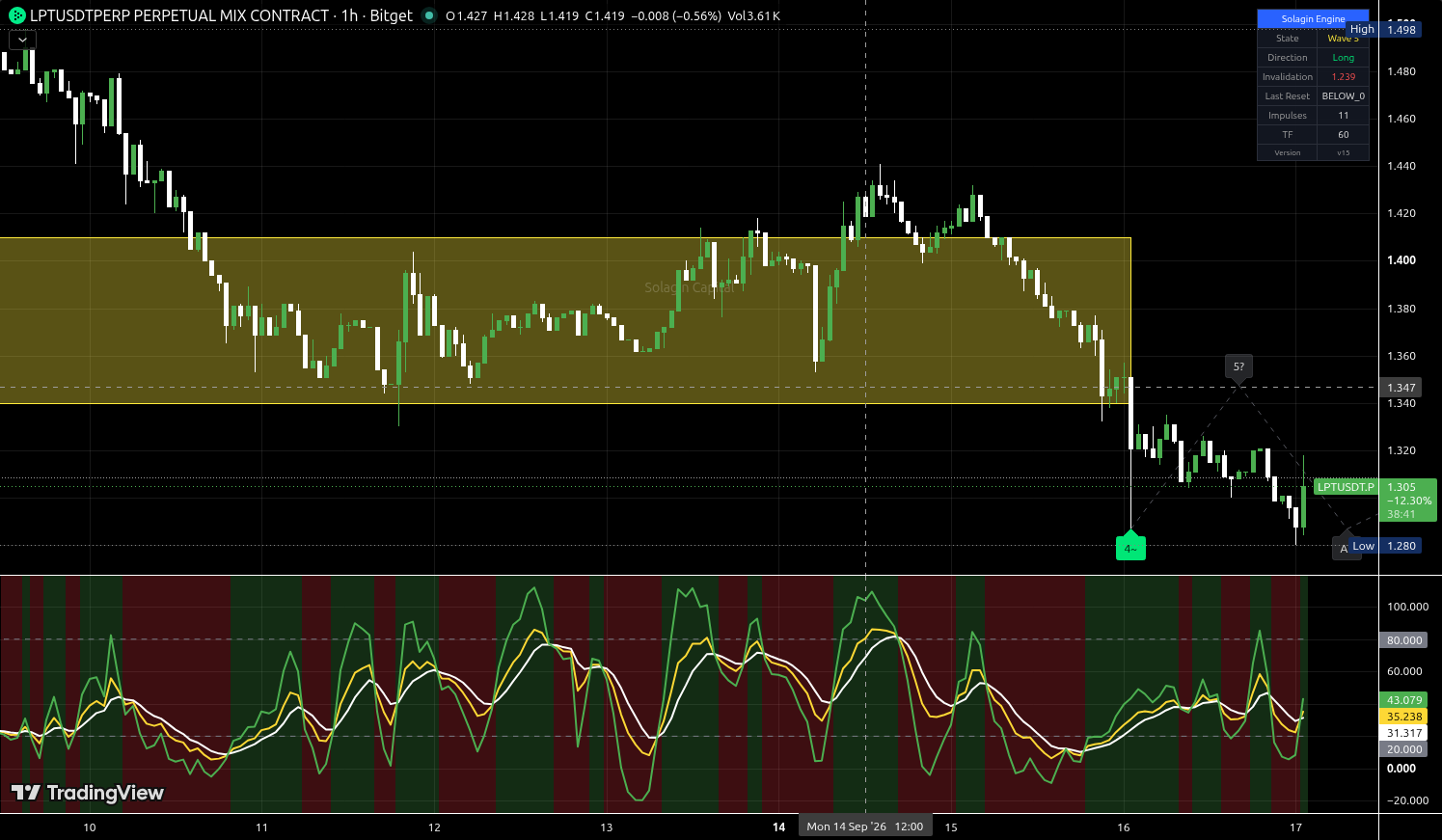The image size is (1442, 840).
Task: Click the green 'Long' direction value
Action: pyautogui.click(x=1344, y=58)
